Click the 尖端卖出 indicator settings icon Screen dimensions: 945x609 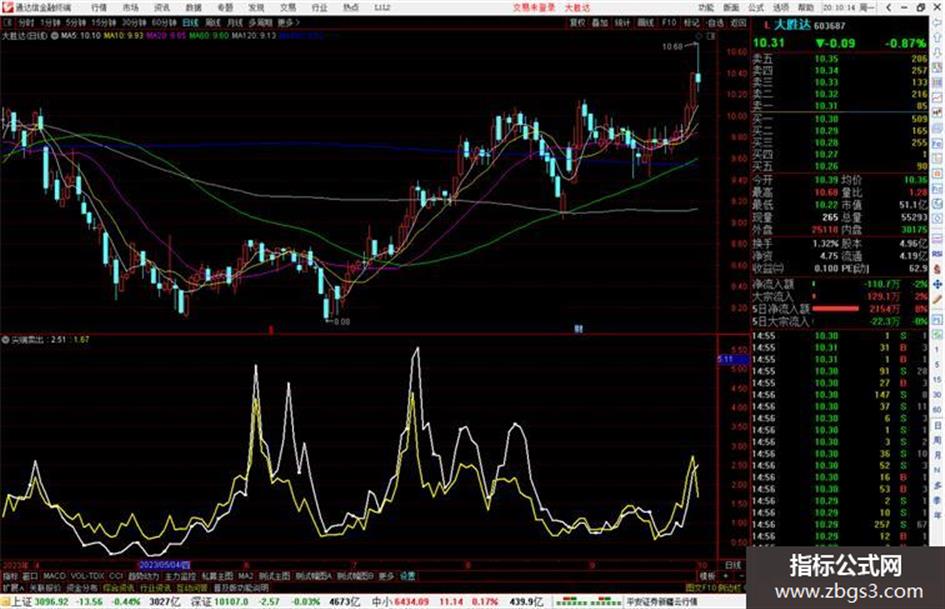(x=5, y=340)
